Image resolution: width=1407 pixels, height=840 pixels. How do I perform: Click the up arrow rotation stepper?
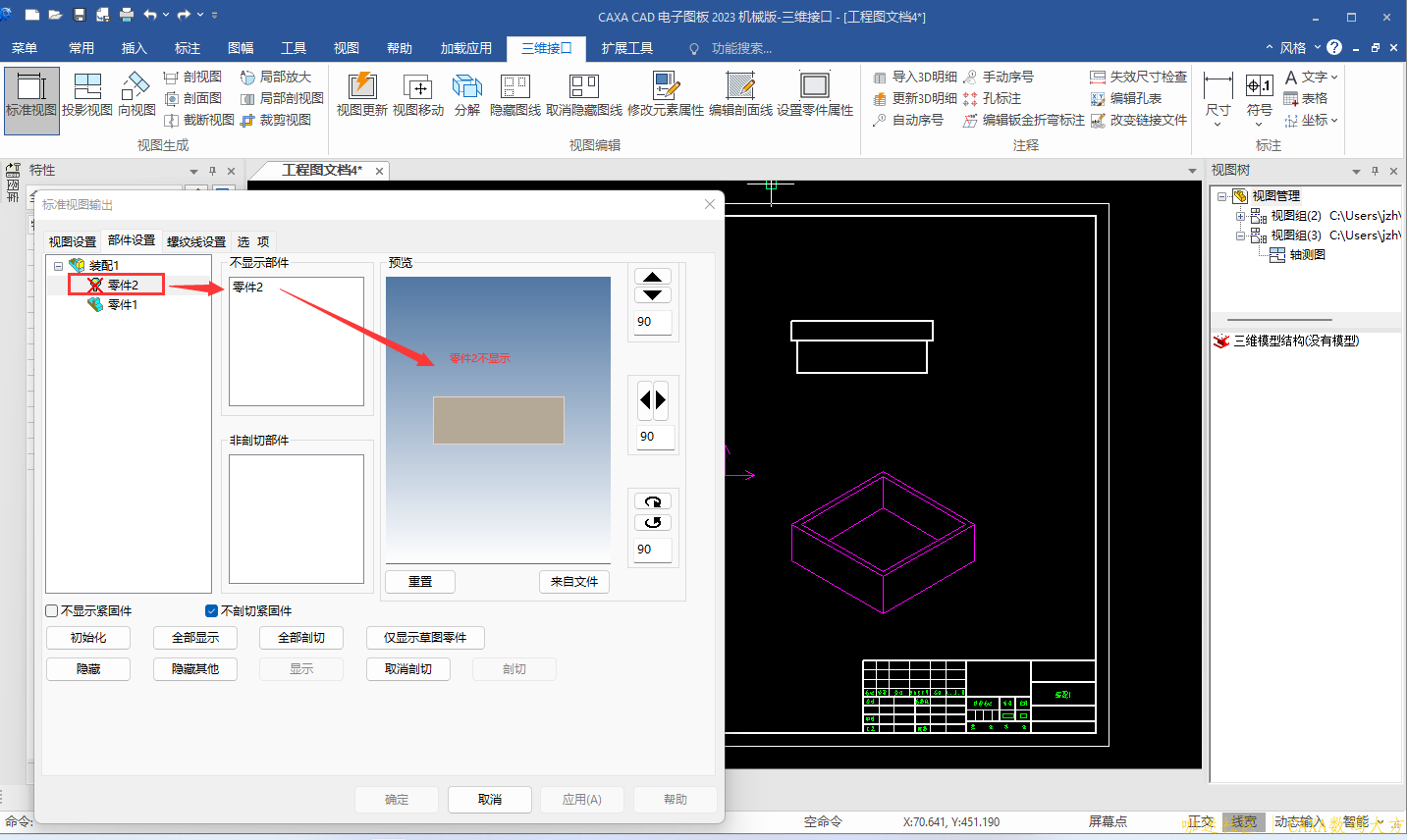point(653,277)
